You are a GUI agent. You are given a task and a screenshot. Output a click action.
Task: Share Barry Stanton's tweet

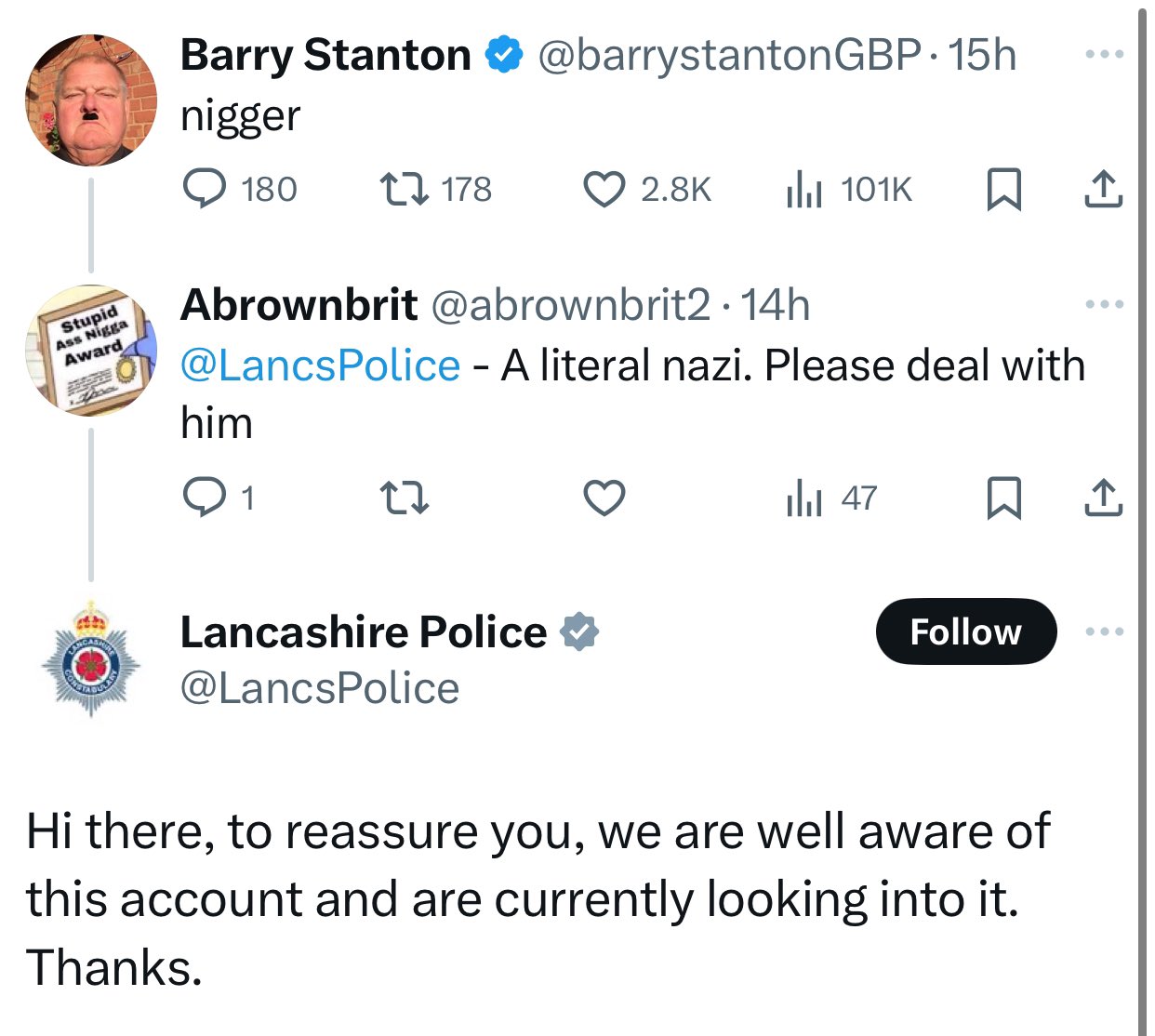pyautogui.click(x=1104, y=190)
